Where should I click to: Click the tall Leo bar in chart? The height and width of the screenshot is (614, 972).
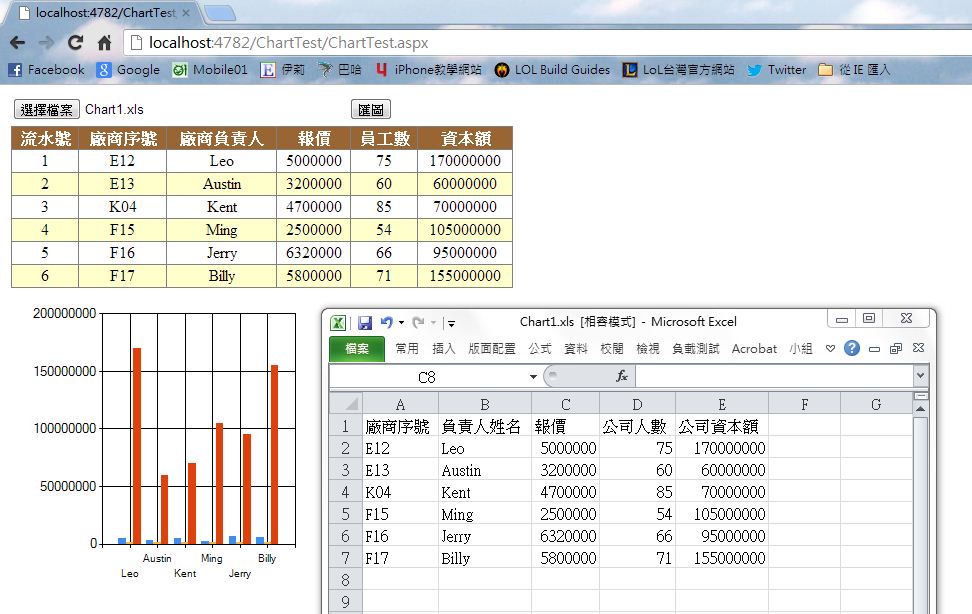(137, 446)
